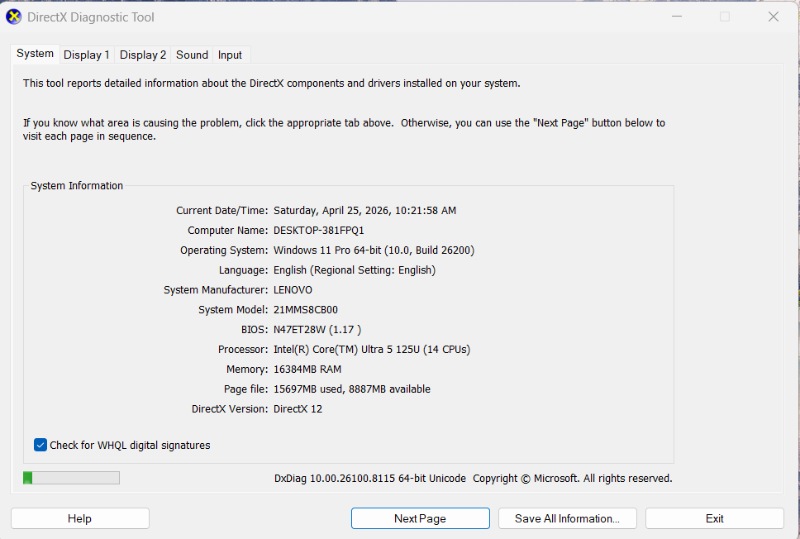The height and width of the screenshot is (539, 800).
Task: Click the Operating System value text
Action: click(x=373, y=250)
